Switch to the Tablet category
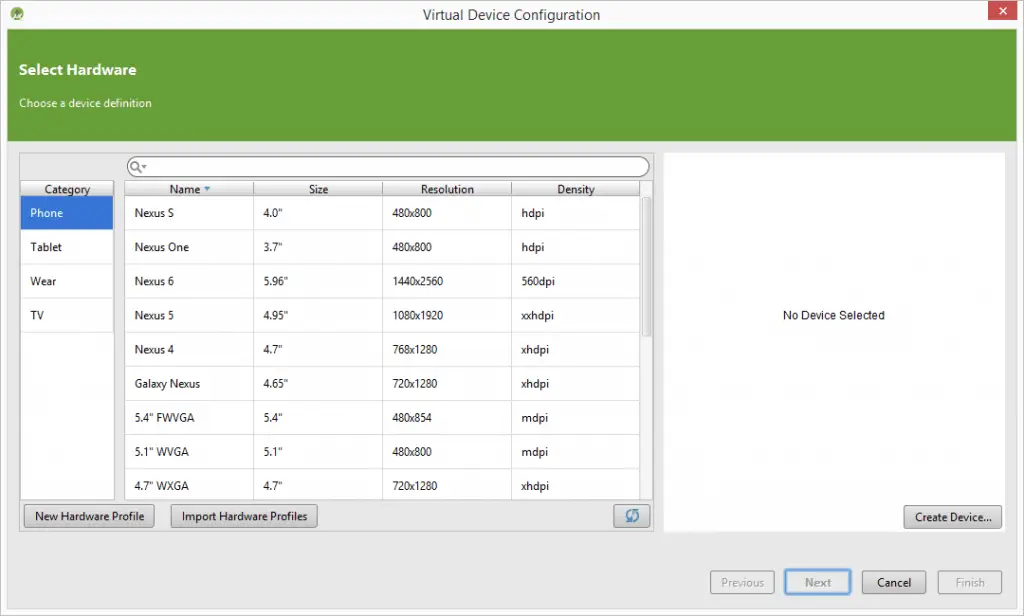This screenshot has height=616, width=1024. [x=67, y=247]
